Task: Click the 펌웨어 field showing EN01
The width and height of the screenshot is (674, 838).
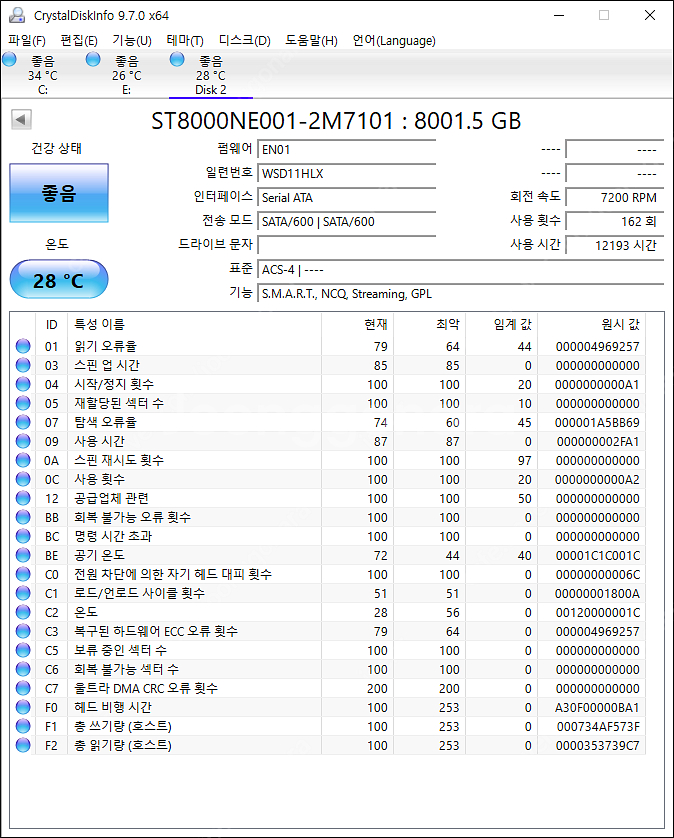Action: point(346,149)
